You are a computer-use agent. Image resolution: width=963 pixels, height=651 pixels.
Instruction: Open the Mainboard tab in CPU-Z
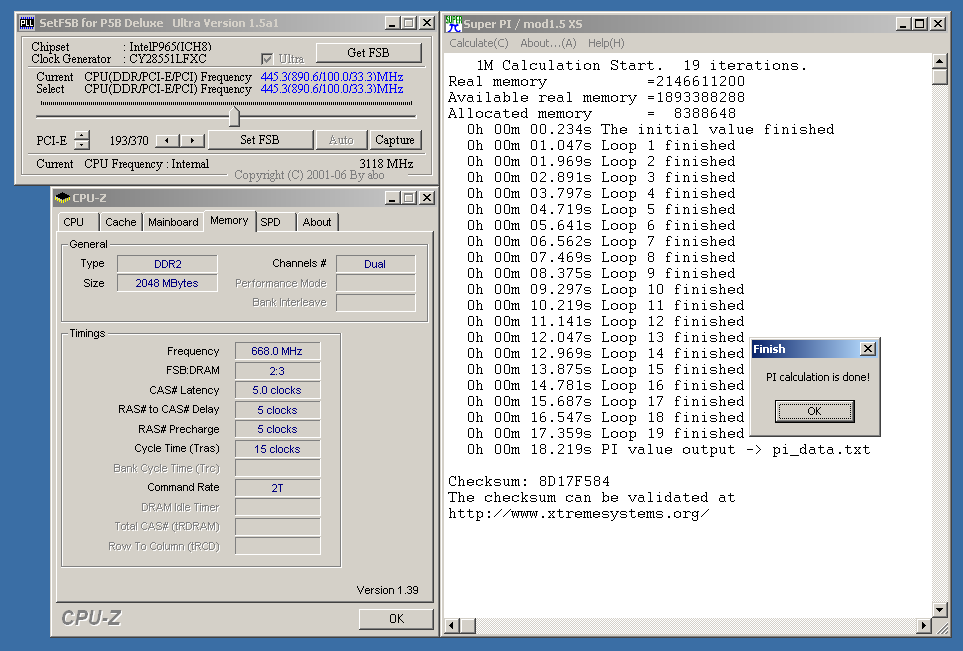pyautogui.click(x=173, y=222)
